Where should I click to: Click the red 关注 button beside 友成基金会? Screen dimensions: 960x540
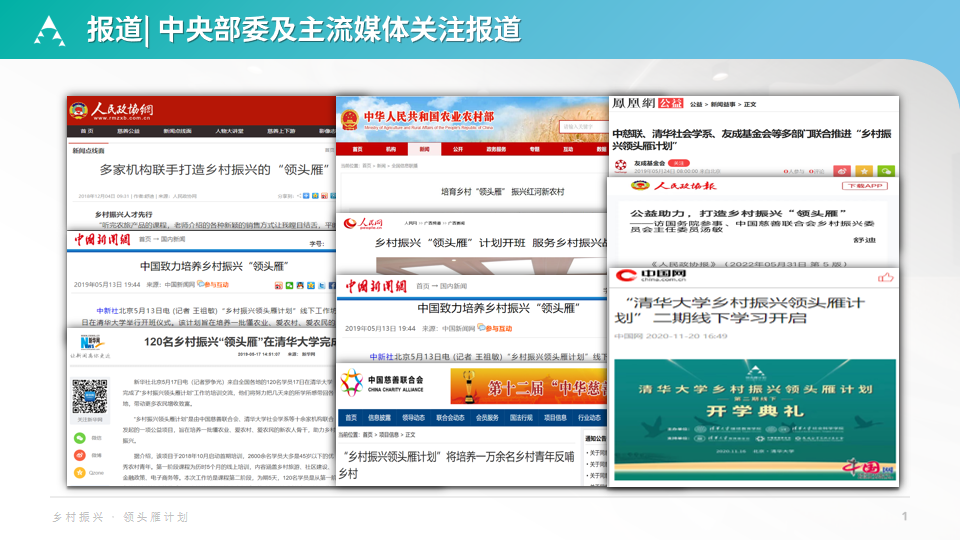coord(678,163)
